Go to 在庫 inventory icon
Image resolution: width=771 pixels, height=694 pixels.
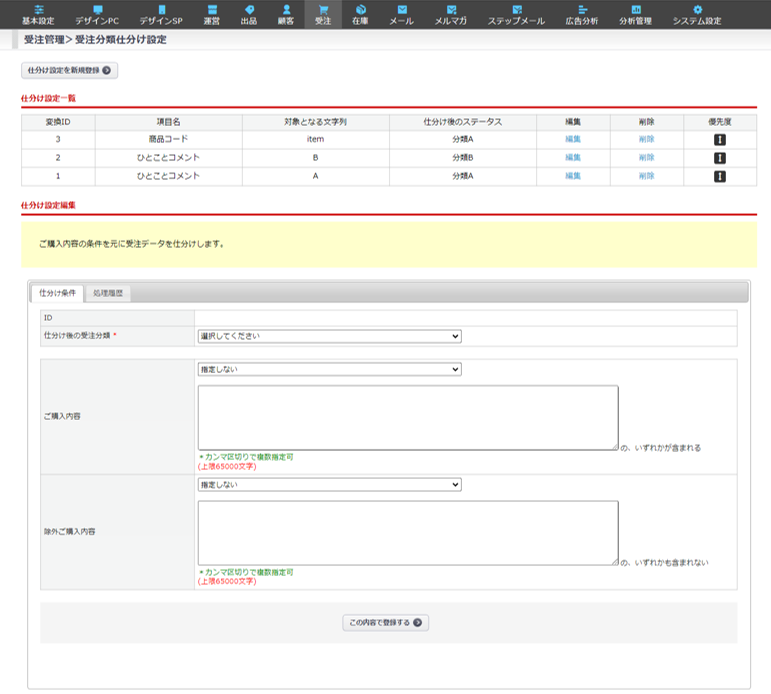pyautogui.click(x=360, y=9)
